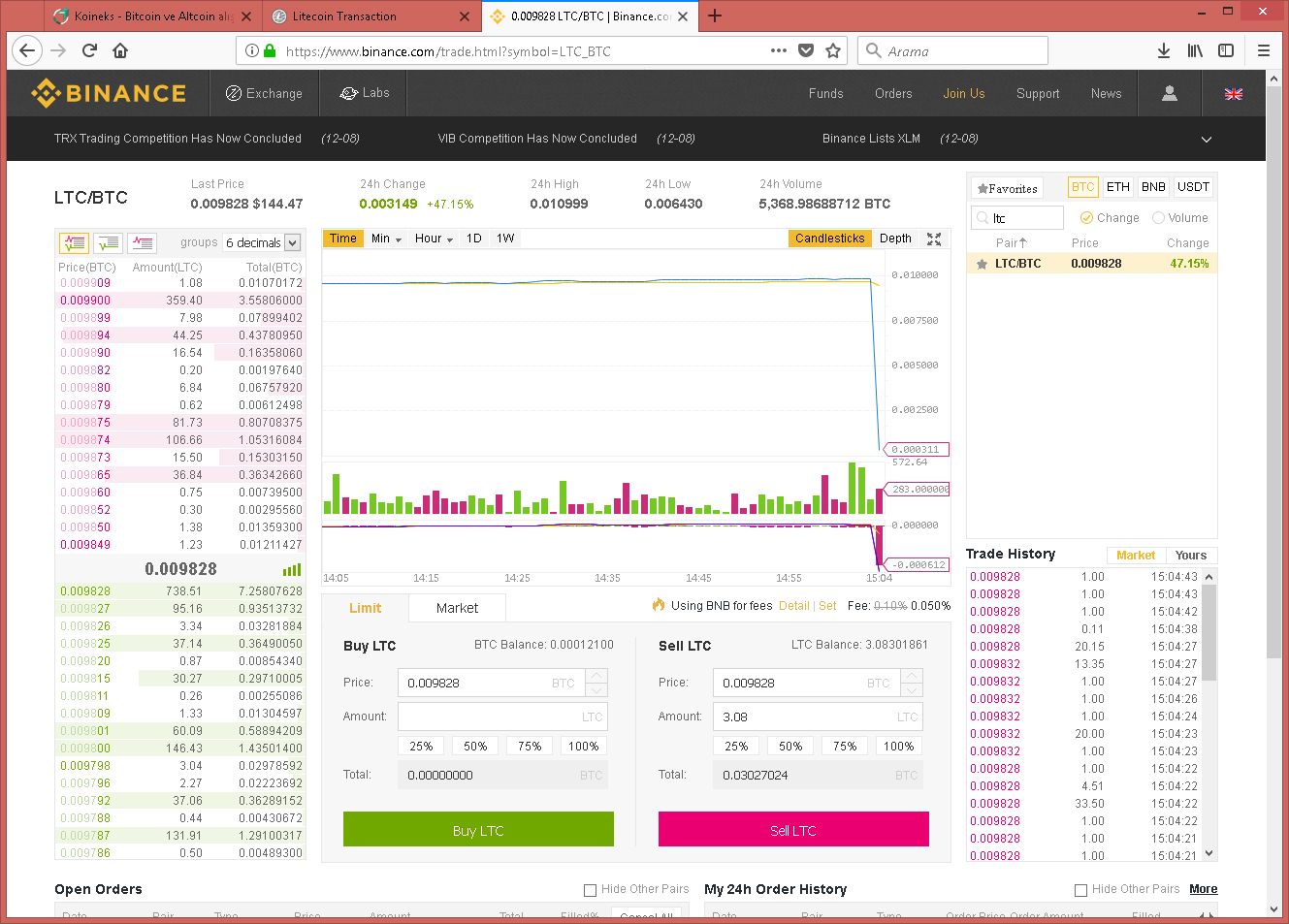Toggle browser sidebar icon
This screenshot has height=924, width=1289.
click(1226, 50)
